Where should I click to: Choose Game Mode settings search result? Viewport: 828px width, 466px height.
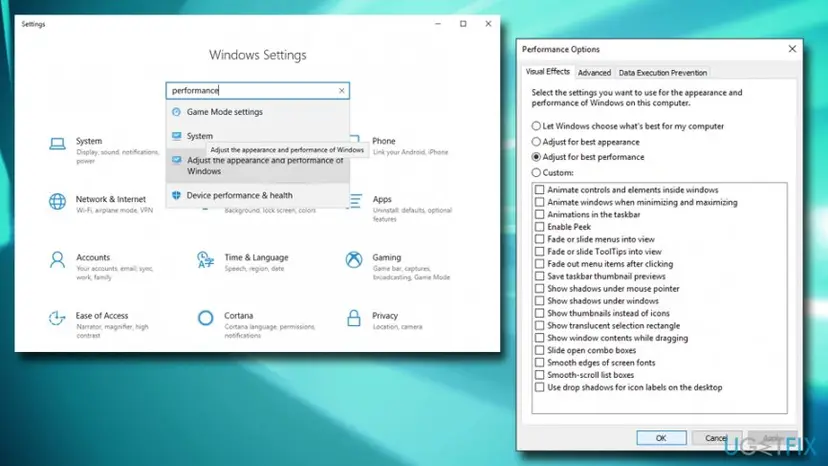point(258,112)
